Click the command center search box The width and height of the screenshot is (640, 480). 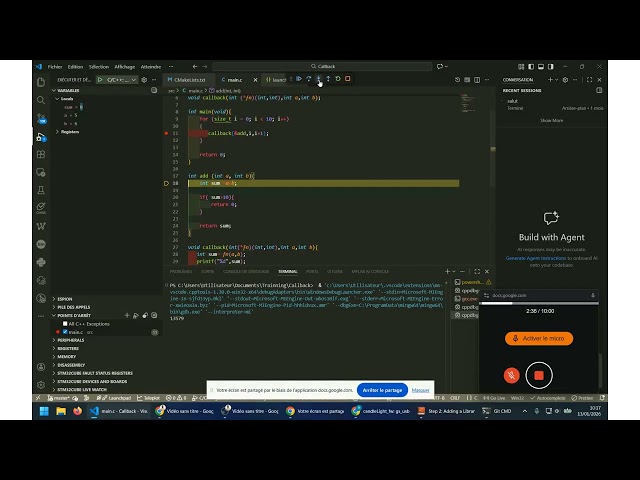(x=322, y=66)
